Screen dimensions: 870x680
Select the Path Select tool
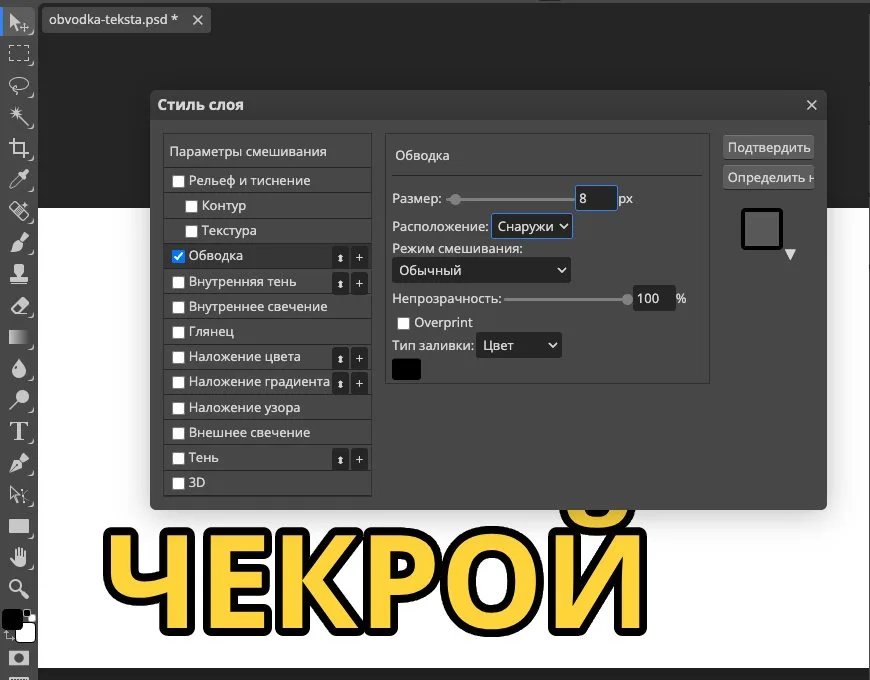point(18,494)
